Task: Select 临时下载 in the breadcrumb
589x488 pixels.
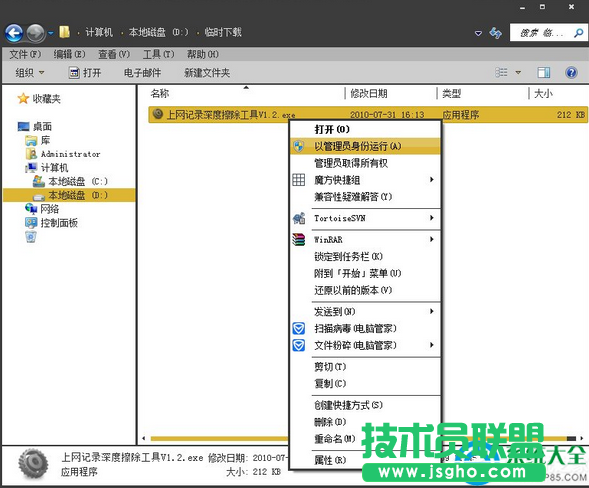Action: pos(223,32)
